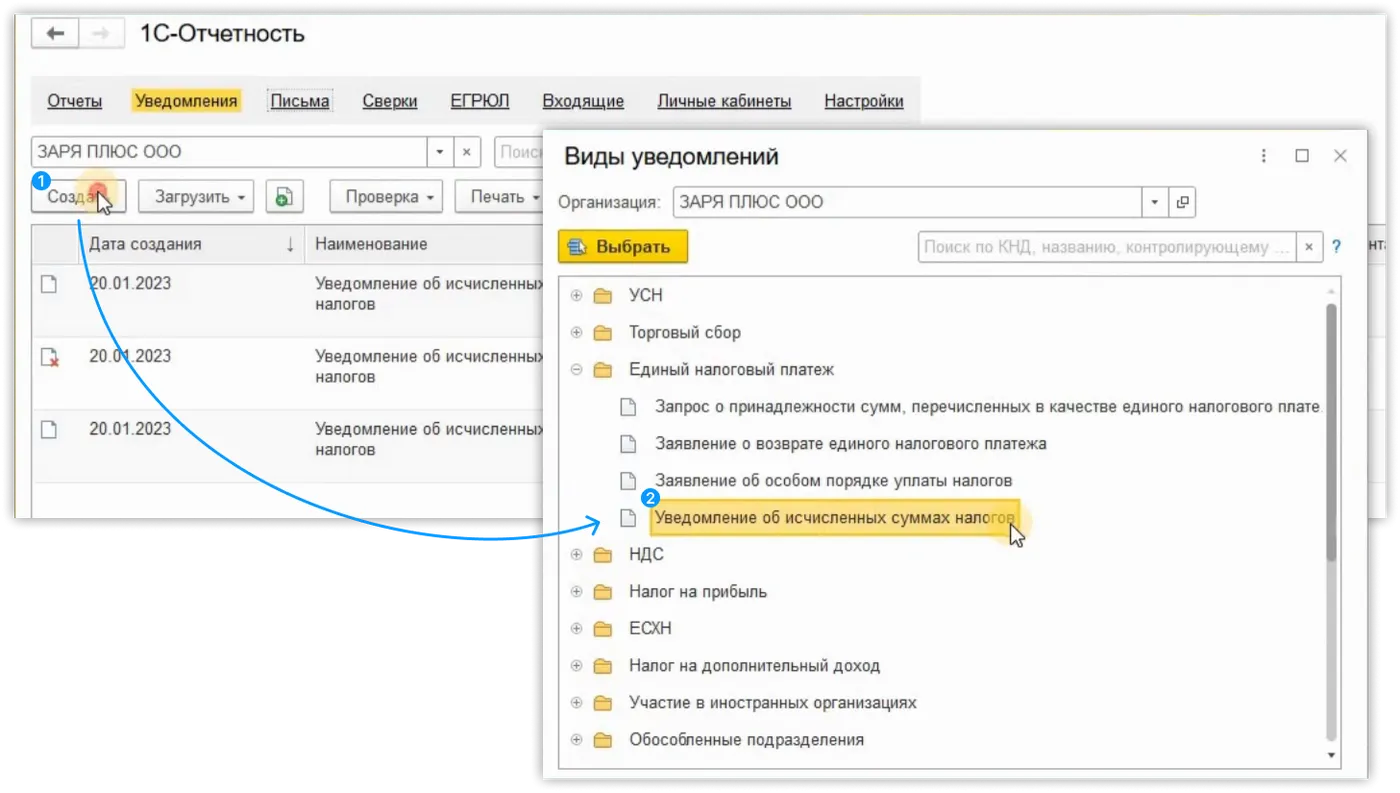Expand the Налог на прибыль folder
Screen dimensions: 1400x793
576,592
